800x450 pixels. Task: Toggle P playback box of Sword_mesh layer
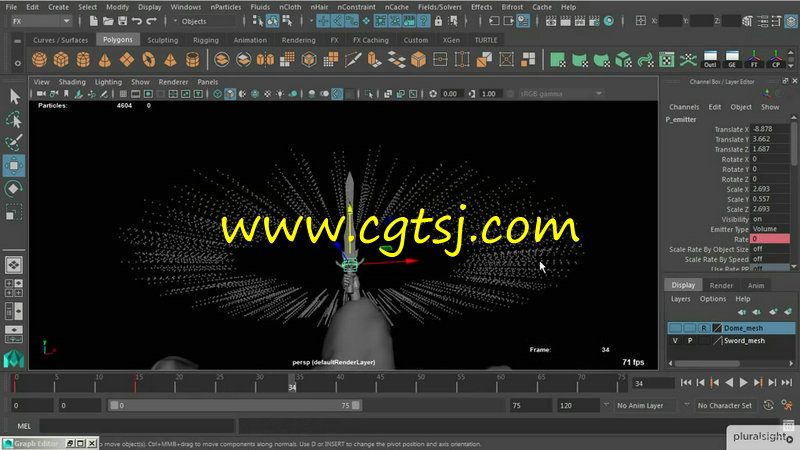(690, 340)
